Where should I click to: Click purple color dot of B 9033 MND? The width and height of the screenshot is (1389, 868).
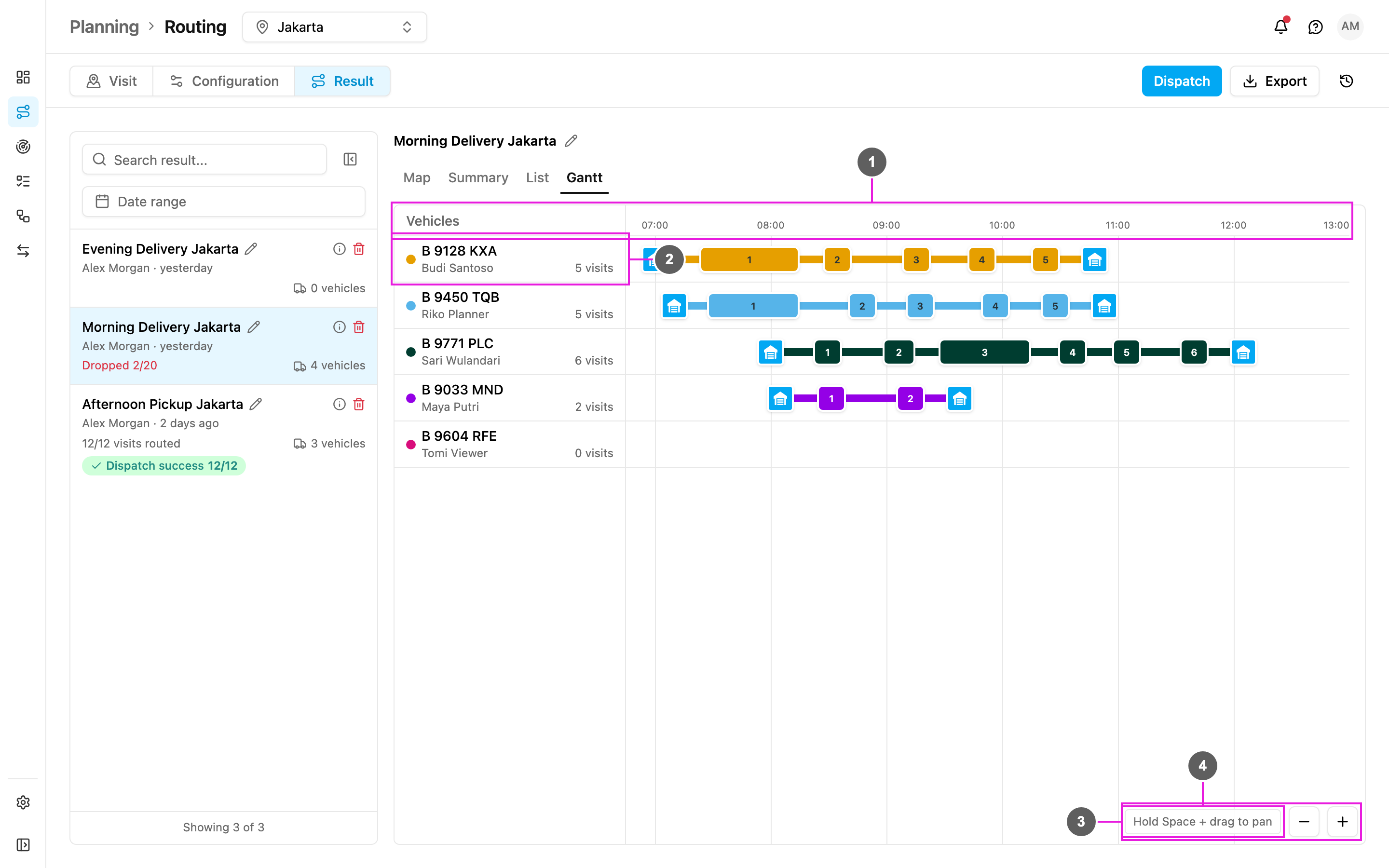pyautogui.click(x=410, y=398)
